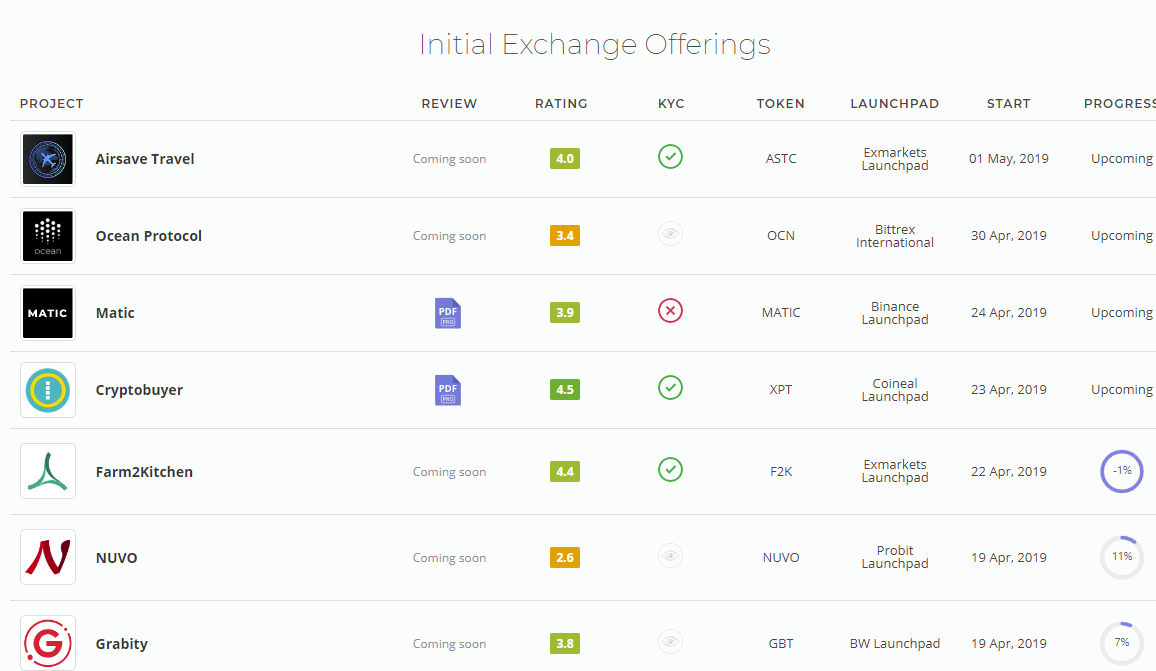
Task: Click the BW Launchpad cell
Action: coord(895,644)
